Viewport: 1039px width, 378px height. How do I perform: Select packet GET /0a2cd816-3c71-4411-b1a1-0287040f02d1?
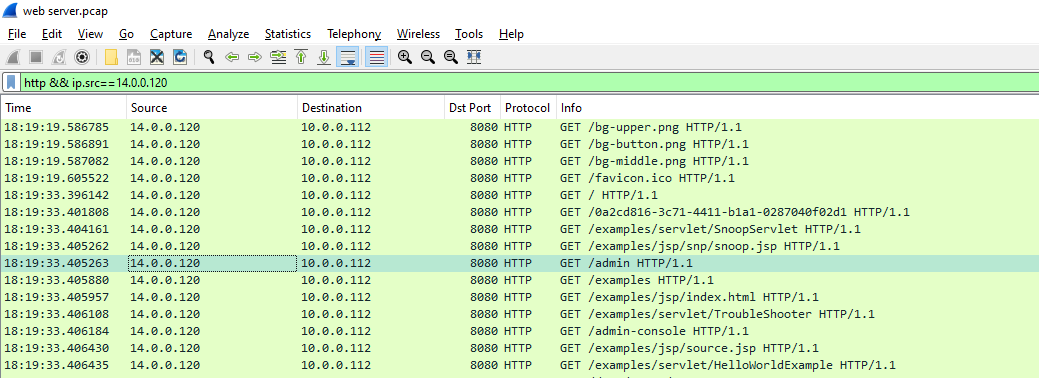tap(520, 212)
